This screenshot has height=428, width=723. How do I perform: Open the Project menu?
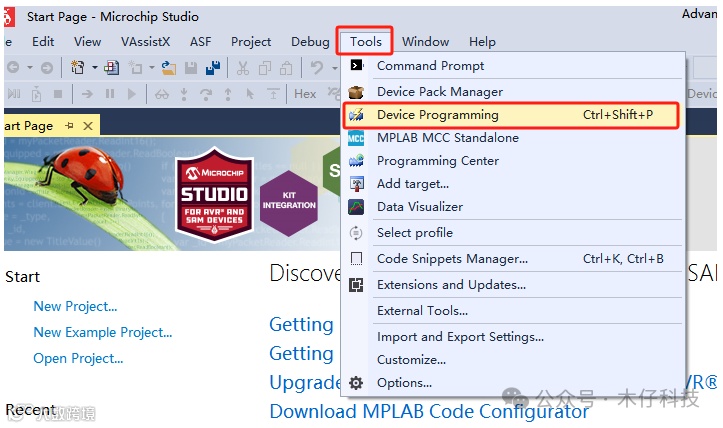coord(251,42)
